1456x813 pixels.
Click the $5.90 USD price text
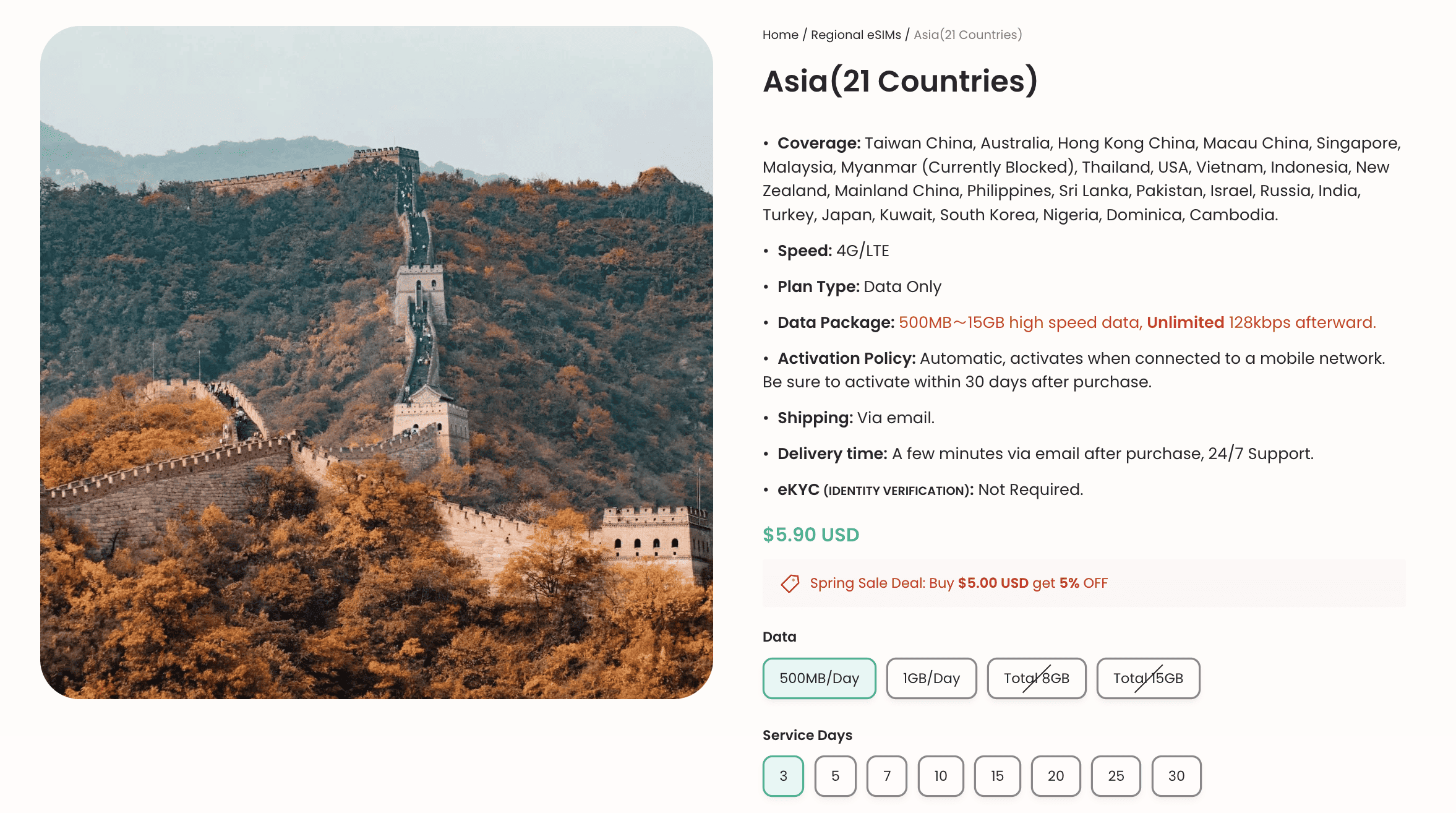point(810,534)
